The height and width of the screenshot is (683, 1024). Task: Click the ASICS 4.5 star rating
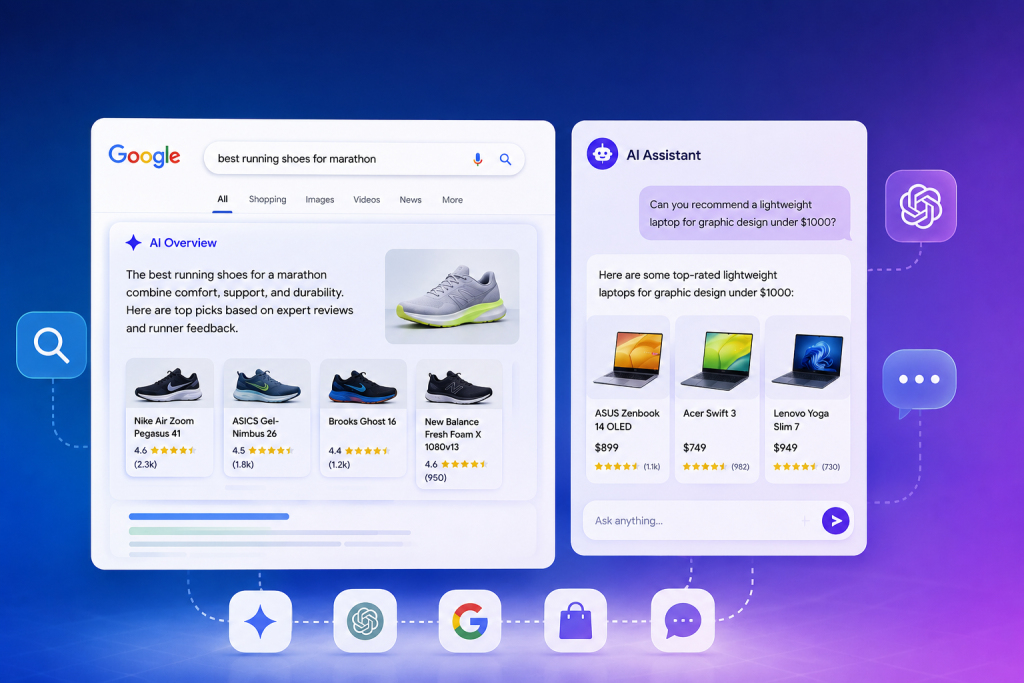(x=263, y=450)
